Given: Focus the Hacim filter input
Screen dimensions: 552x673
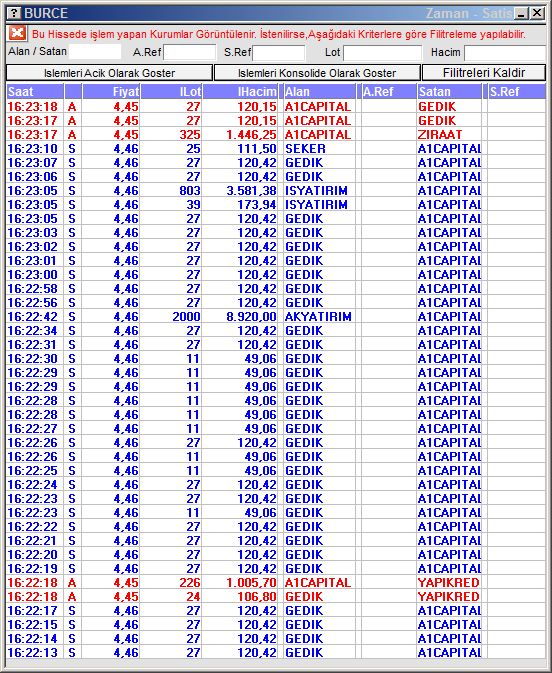Looking at the screenshot, I should coord(505,53).
